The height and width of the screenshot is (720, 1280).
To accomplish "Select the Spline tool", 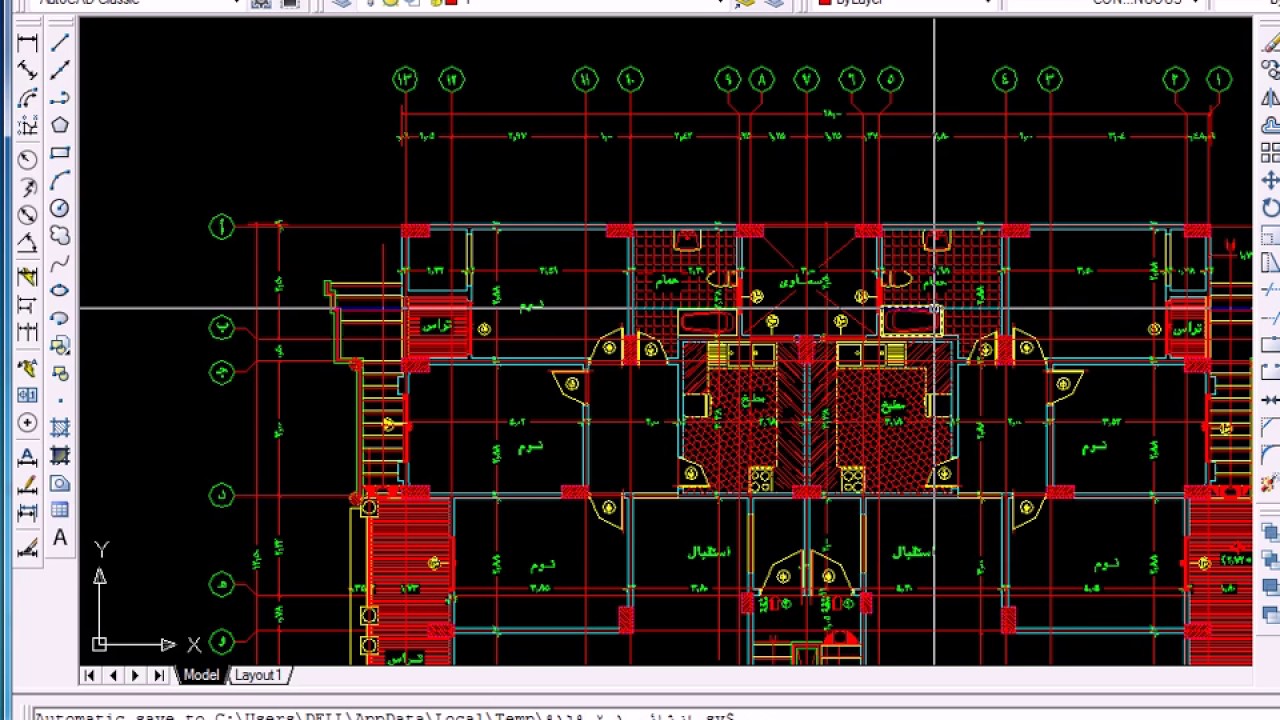I will (60, 263).
